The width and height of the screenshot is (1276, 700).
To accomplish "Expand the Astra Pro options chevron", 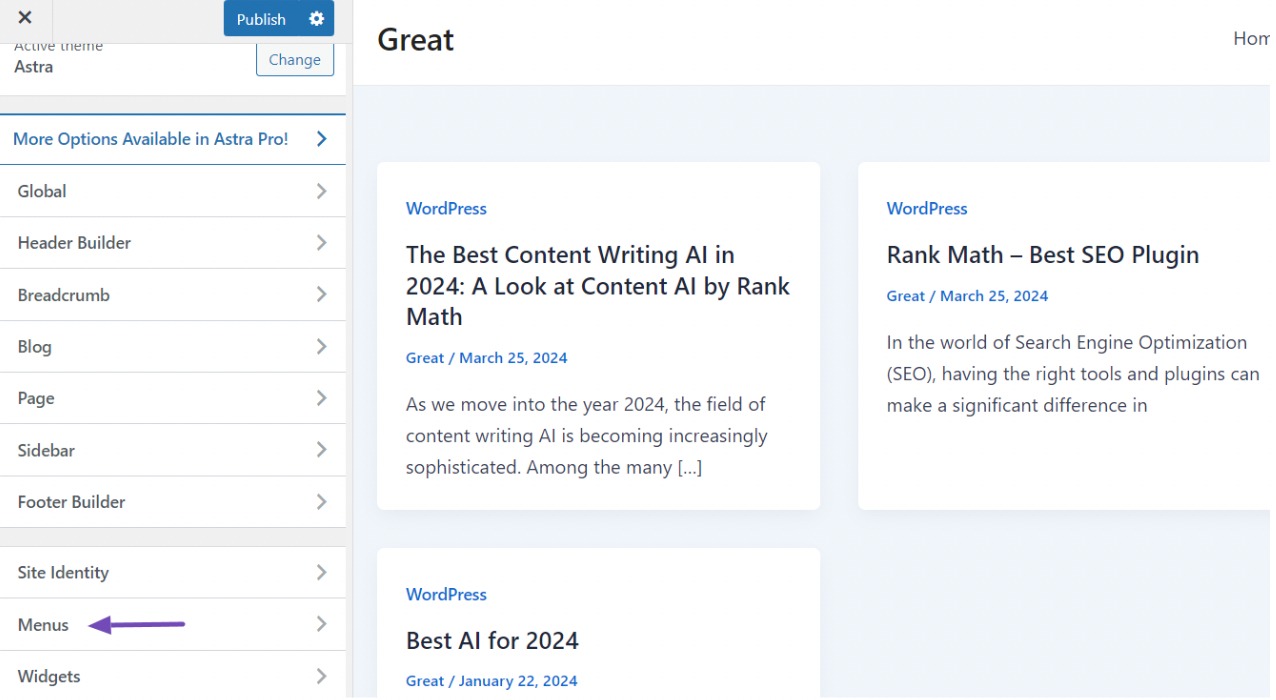I will click(322, 139).
